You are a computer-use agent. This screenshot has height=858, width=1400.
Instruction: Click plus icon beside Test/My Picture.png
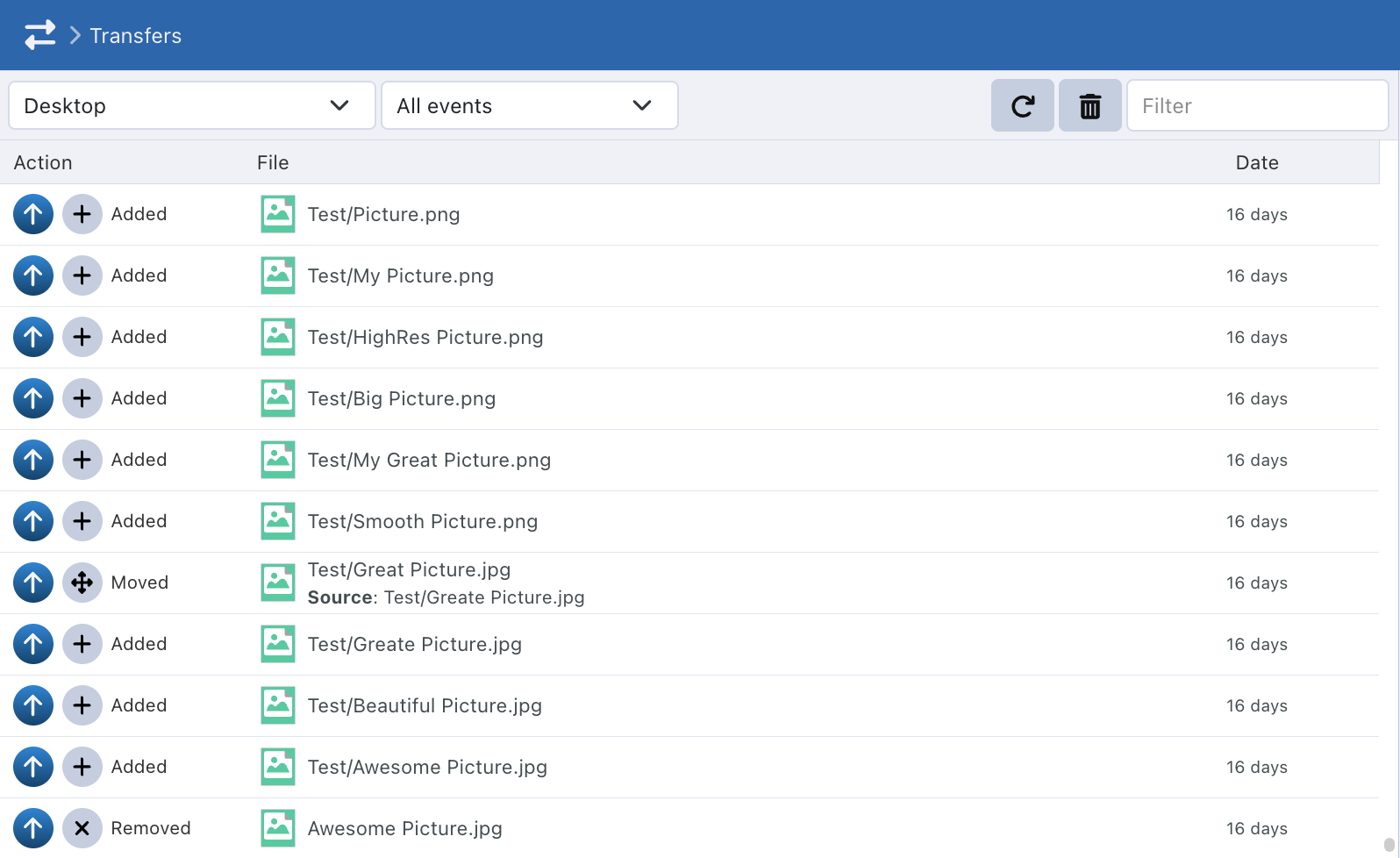pos(82,275)
